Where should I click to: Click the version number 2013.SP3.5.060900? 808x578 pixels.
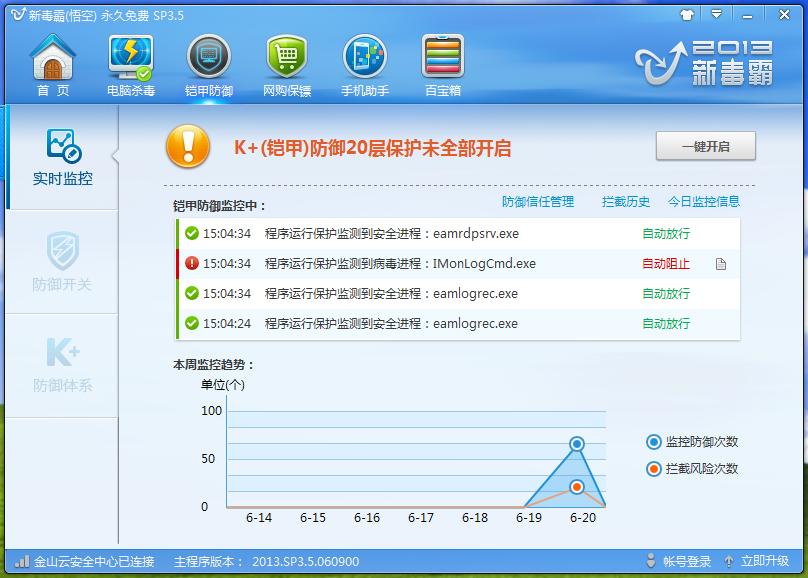tap(306, 562)
